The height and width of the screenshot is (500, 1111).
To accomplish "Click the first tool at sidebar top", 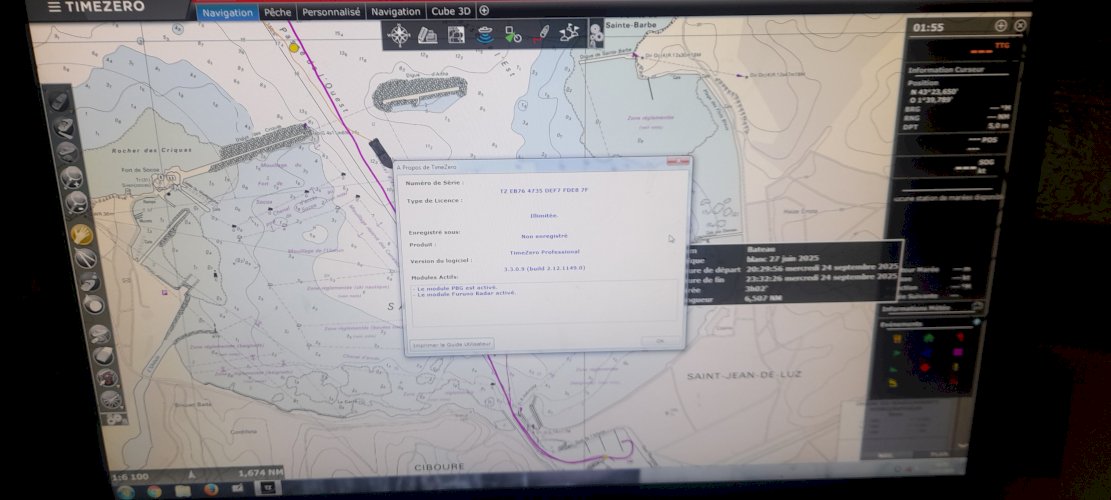I will pos(60,102).
